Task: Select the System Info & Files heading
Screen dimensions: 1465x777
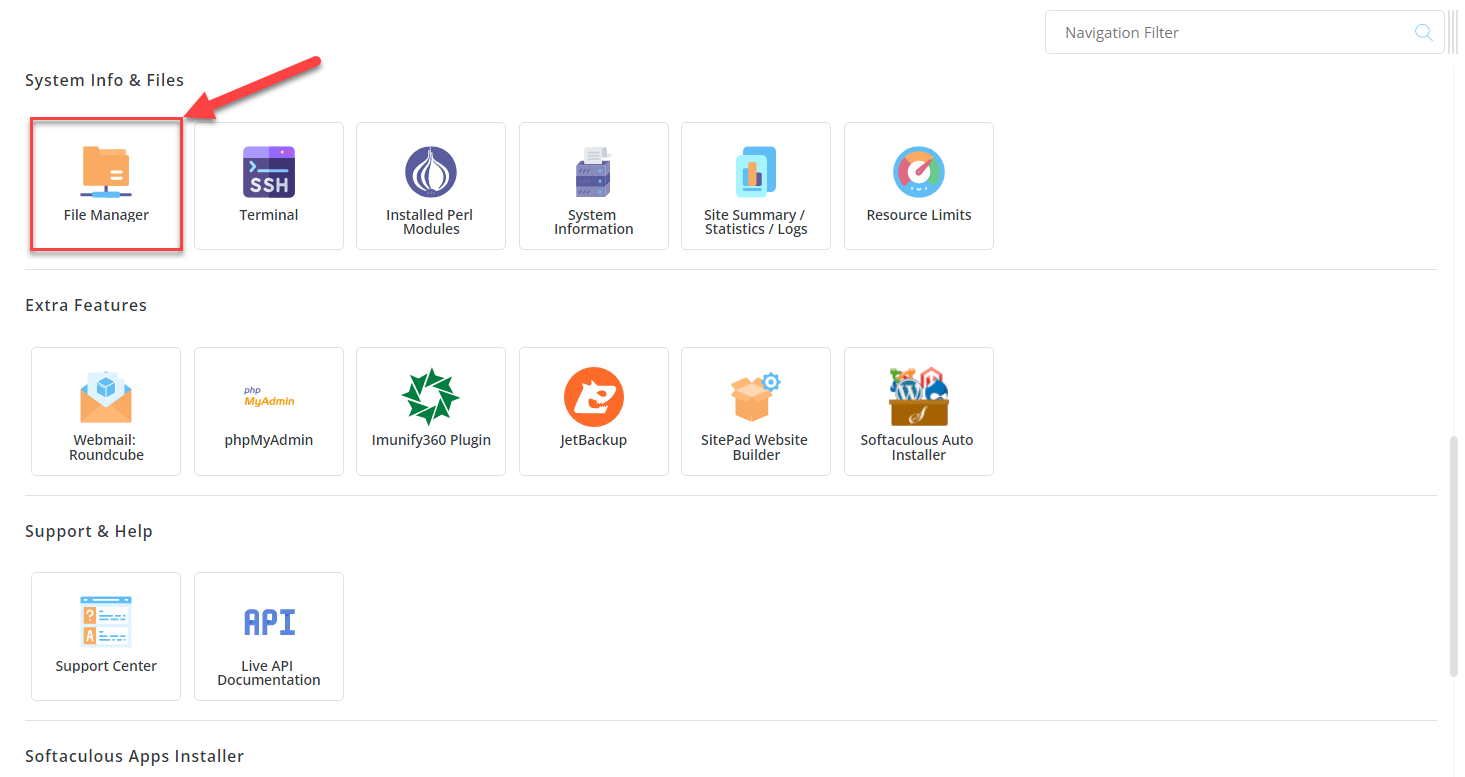Action: click(104, 80)
